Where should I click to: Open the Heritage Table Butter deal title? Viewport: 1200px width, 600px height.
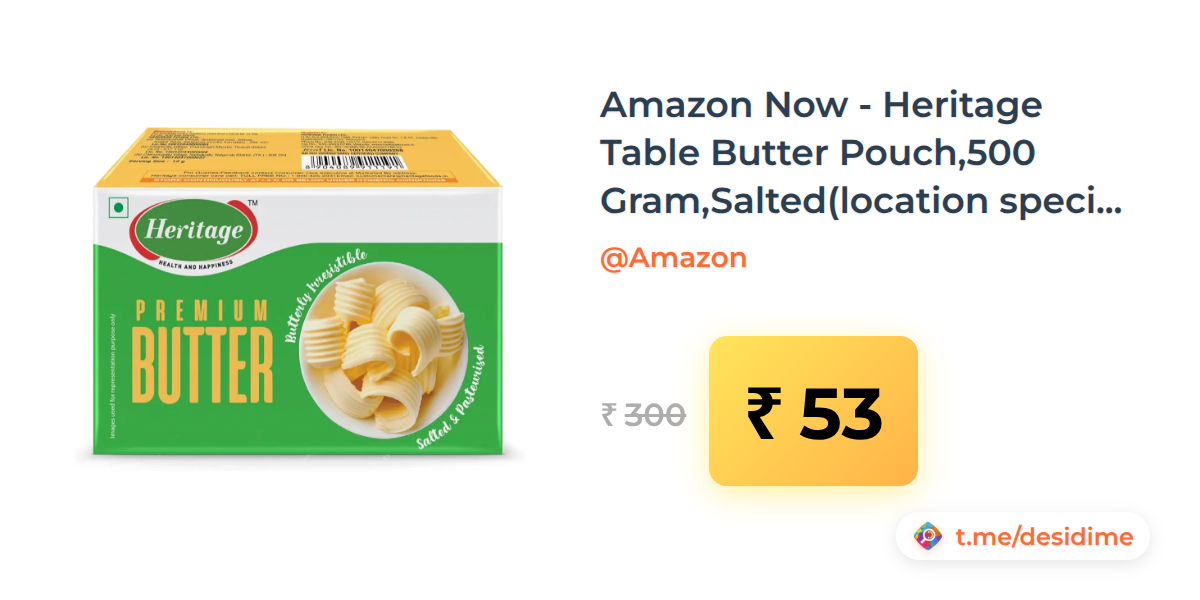click(x=860, y=153)
